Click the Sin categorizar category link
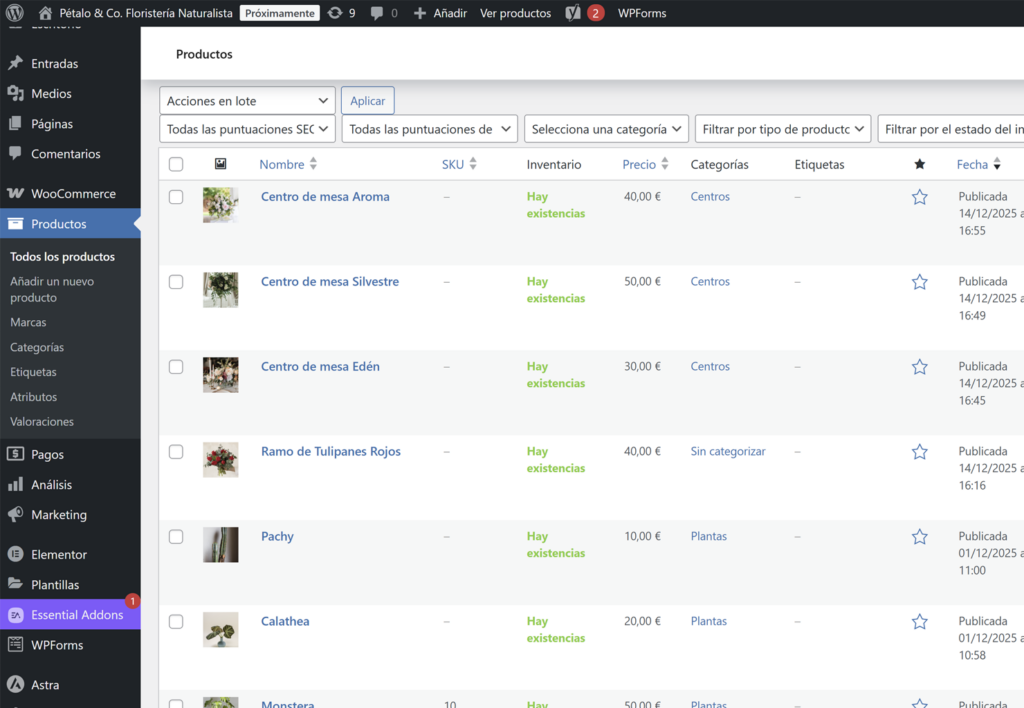This screenshot has width=1024, height=708. pyautogui.click(x=728, y=451)
